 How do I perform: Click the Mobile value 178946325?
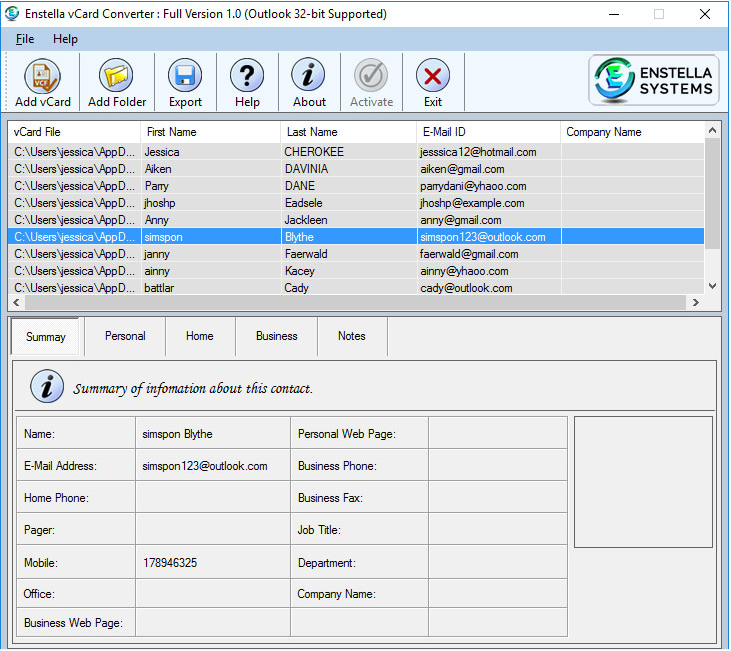[170, 563]
